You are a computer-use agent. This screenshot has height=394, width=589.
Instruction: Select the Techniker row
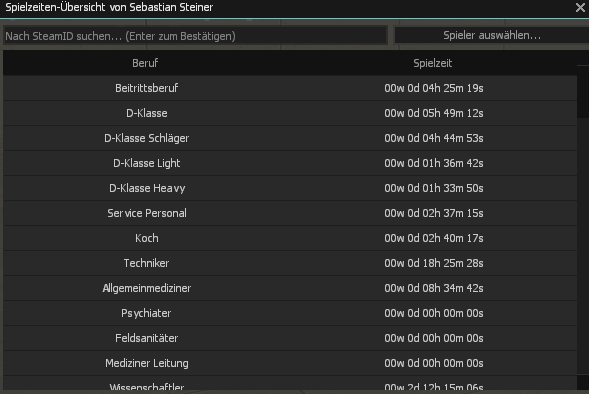tap(290, 263)
